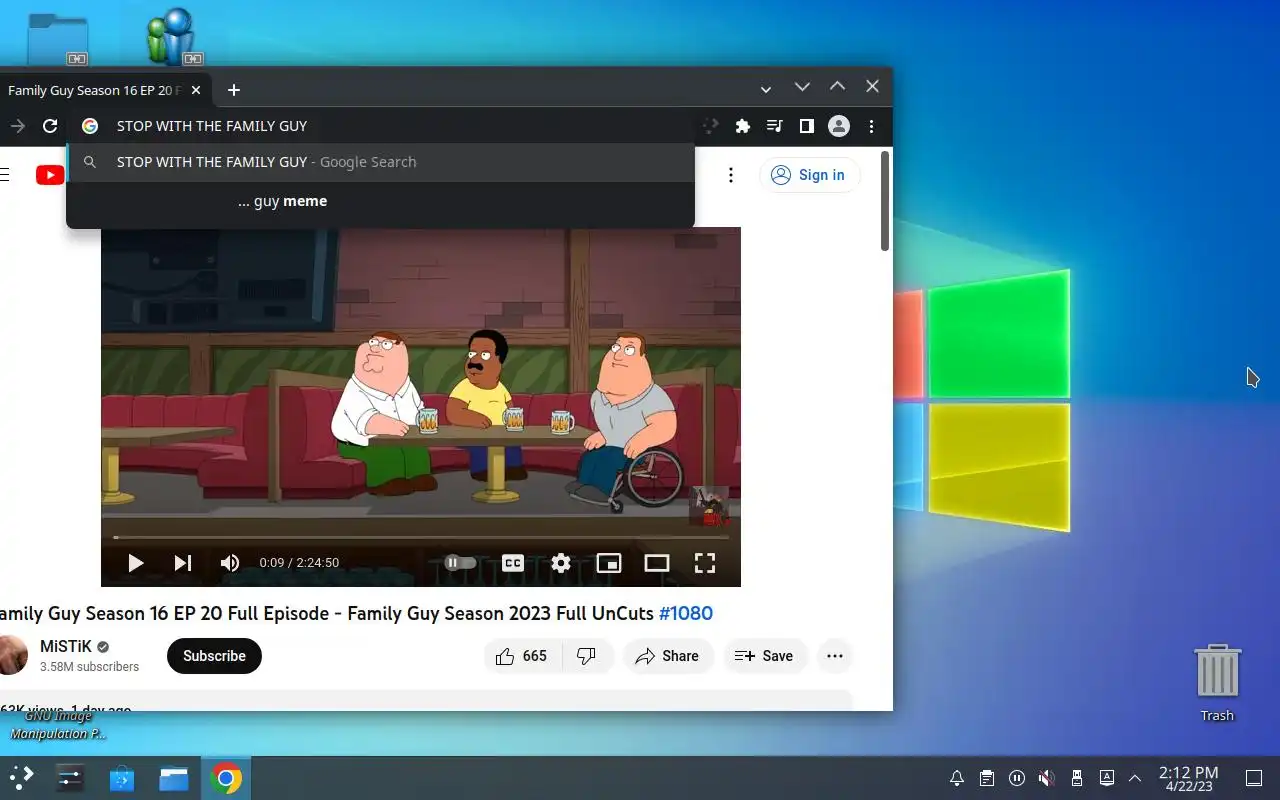
Task: Toggle YouTube autoplay switch
Action: pyautogui.click(x=460, y=563)
